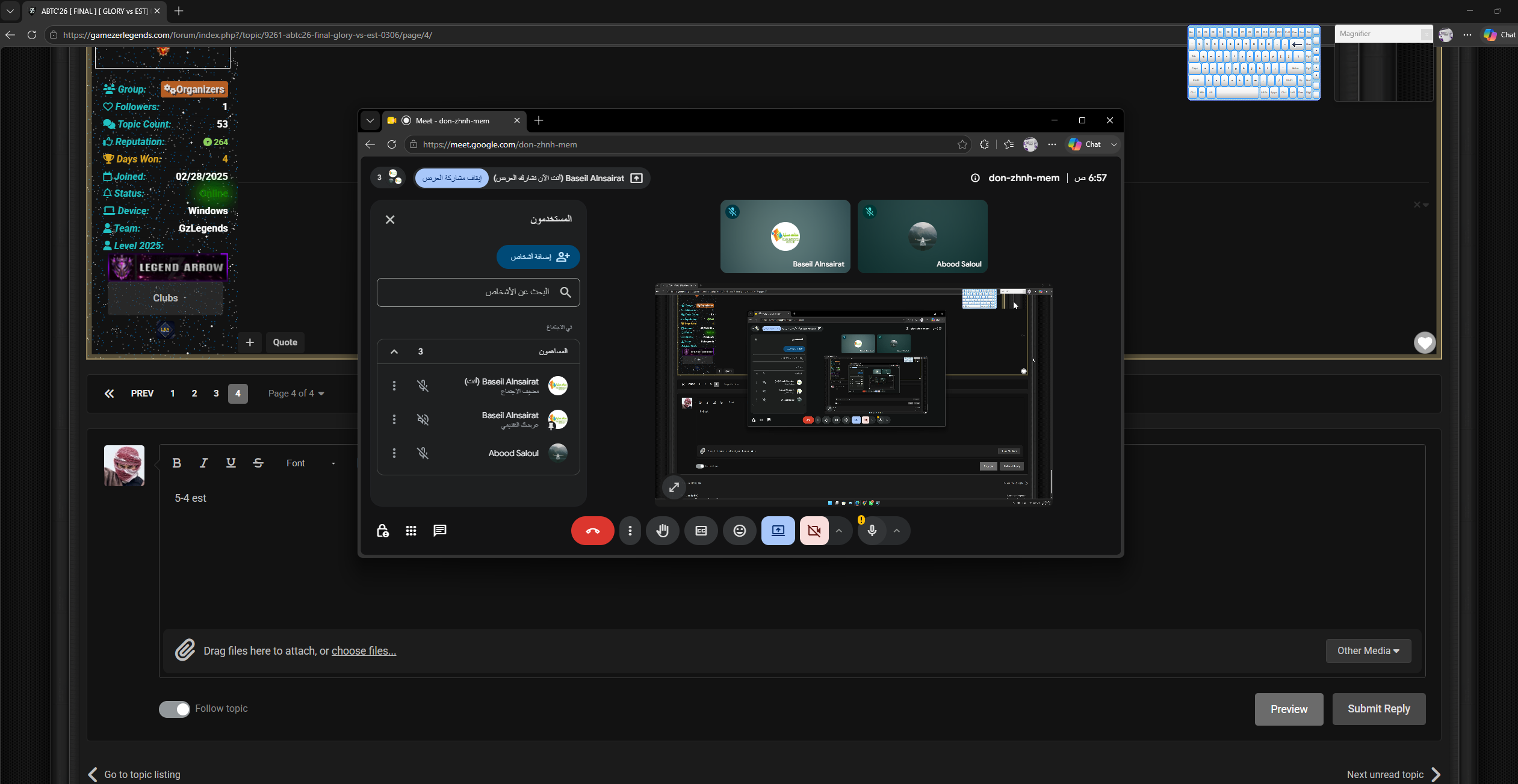Favorite the Meet page with star icon

[x=962, y=144]
